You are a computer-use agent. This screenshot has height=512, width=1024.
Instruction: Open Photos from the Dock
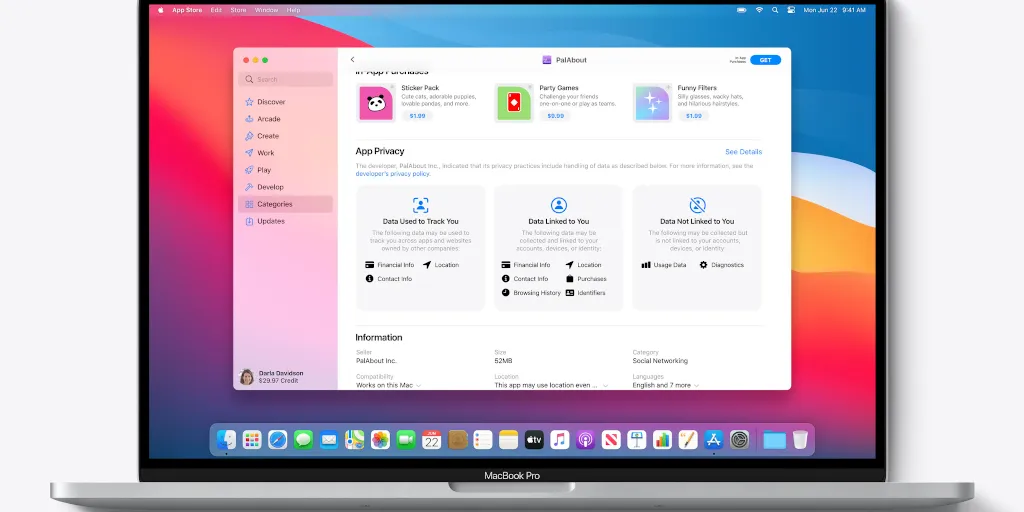click(x=380, y=440)
